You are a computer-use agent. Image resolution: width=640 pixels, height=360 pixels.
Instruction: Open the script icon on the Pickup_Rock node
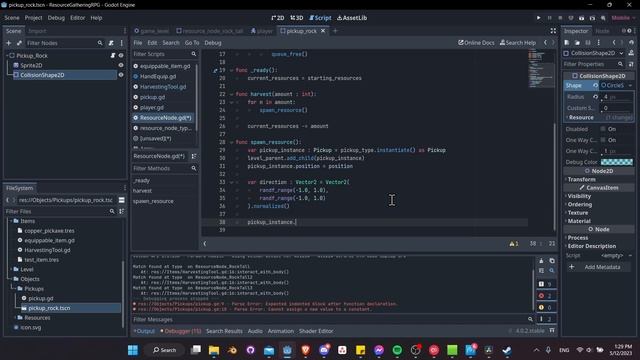[x=113, y=56]
